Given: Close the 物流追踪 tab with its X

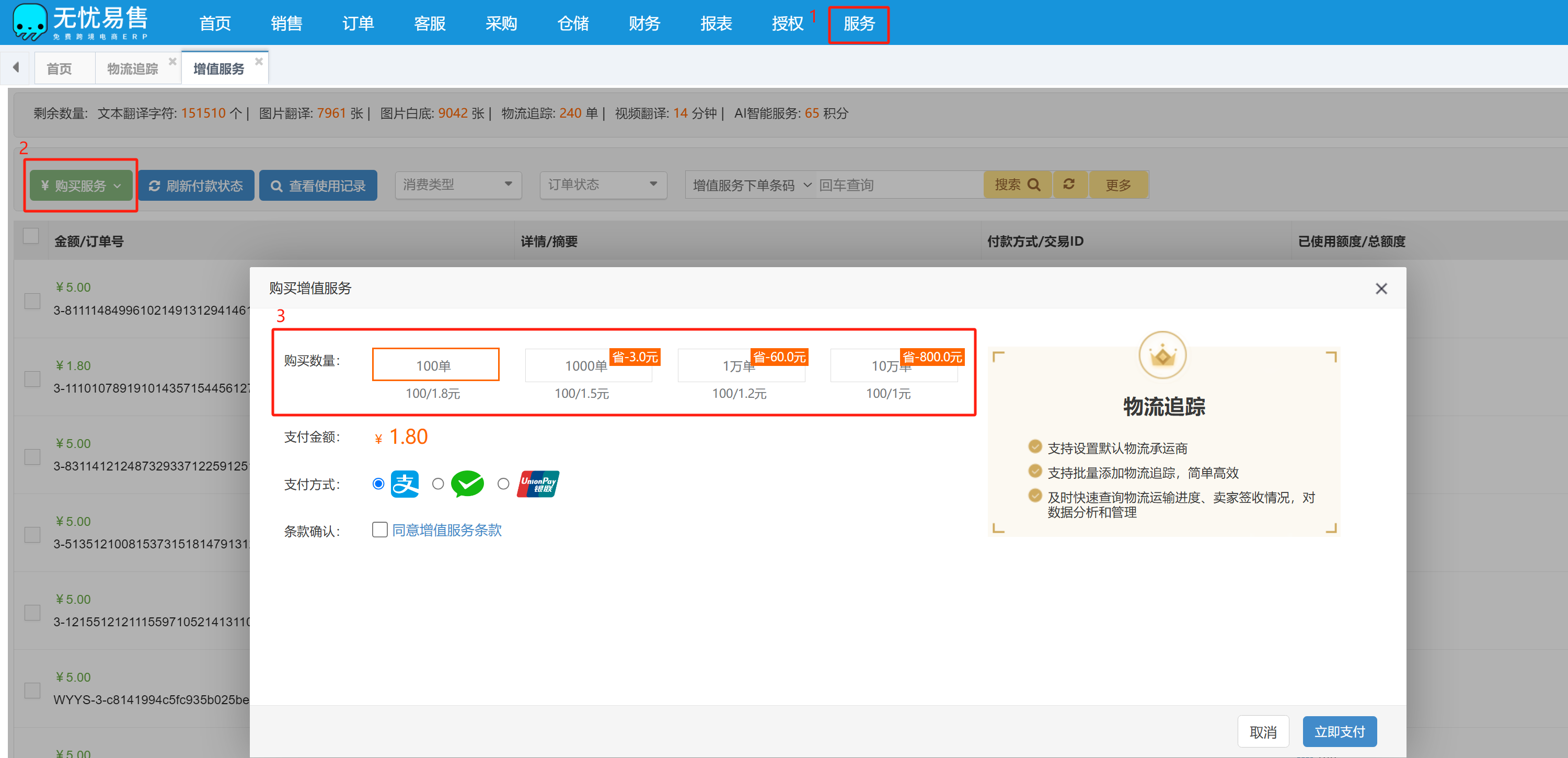Looking at the screenshot, I should (172, 62).
